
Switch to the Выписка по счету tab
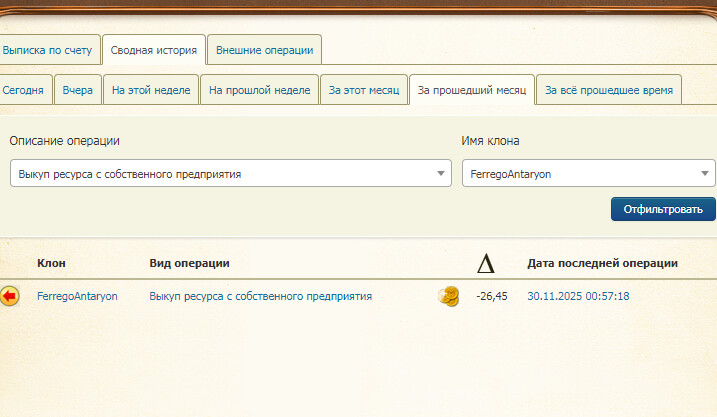[x=48, y=49]
